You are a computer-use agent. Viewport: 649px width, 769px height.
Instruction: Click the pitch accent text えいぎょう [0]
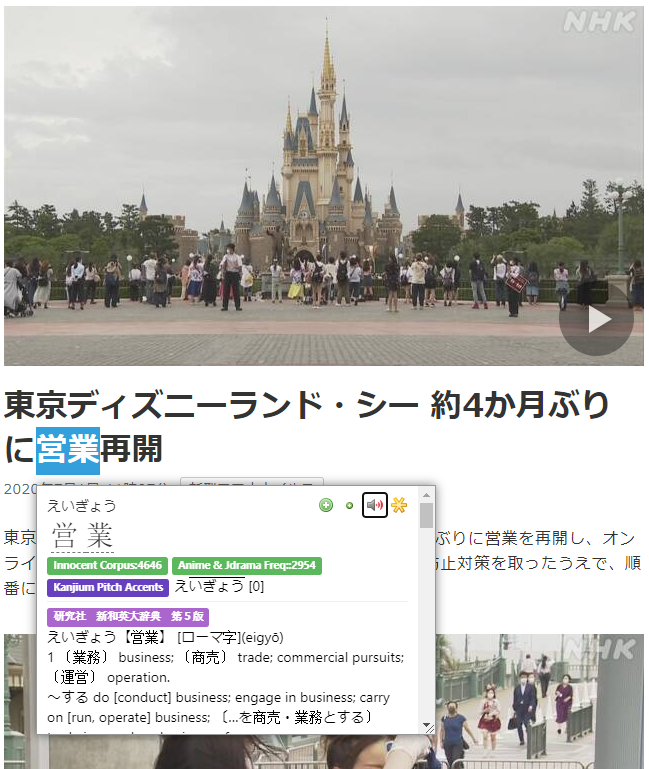pyautogui.click(x=219, y=586)
